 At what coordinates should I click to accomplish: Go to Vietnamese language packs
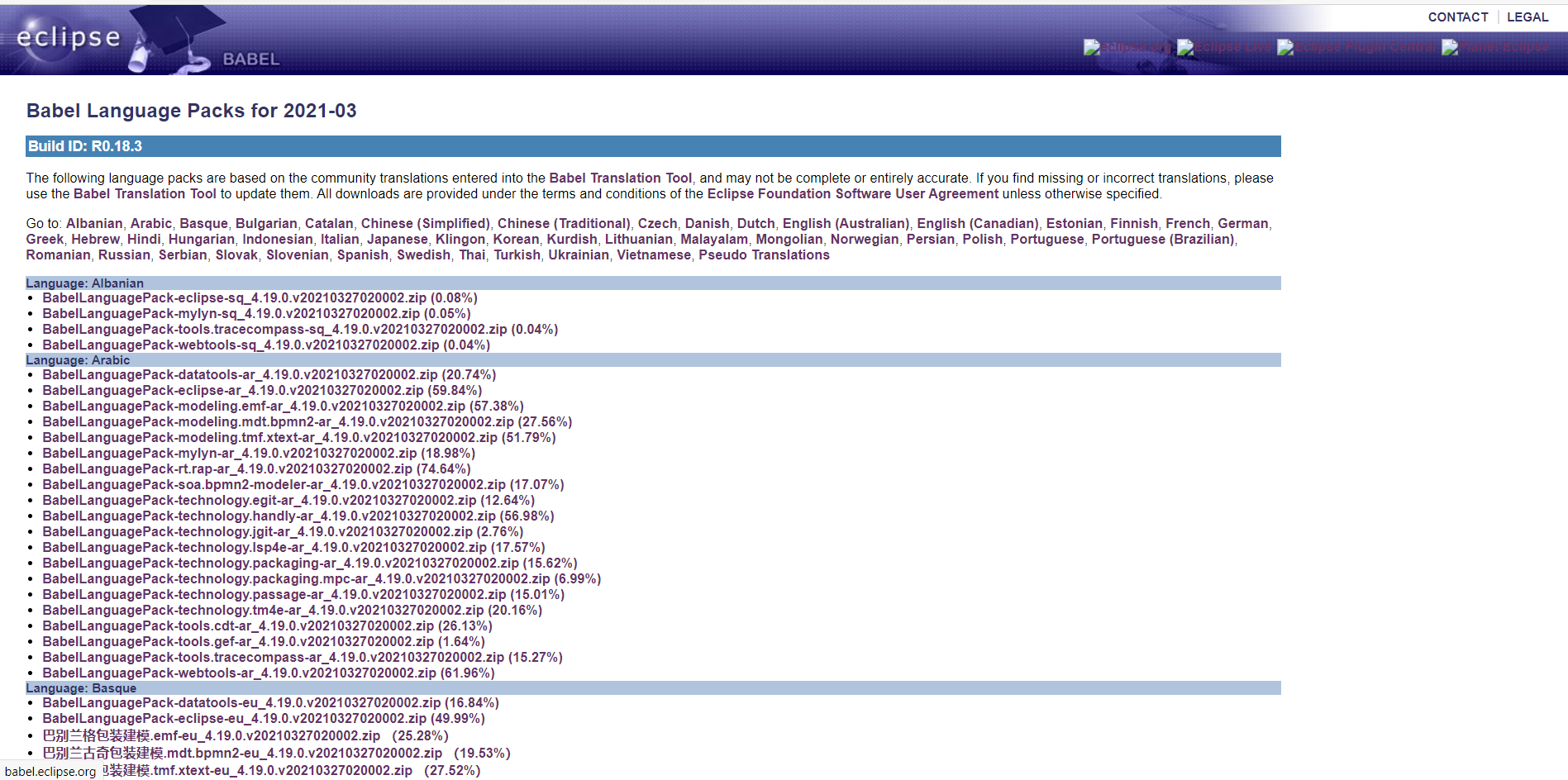pyautogui.click(x=654, y=255)
